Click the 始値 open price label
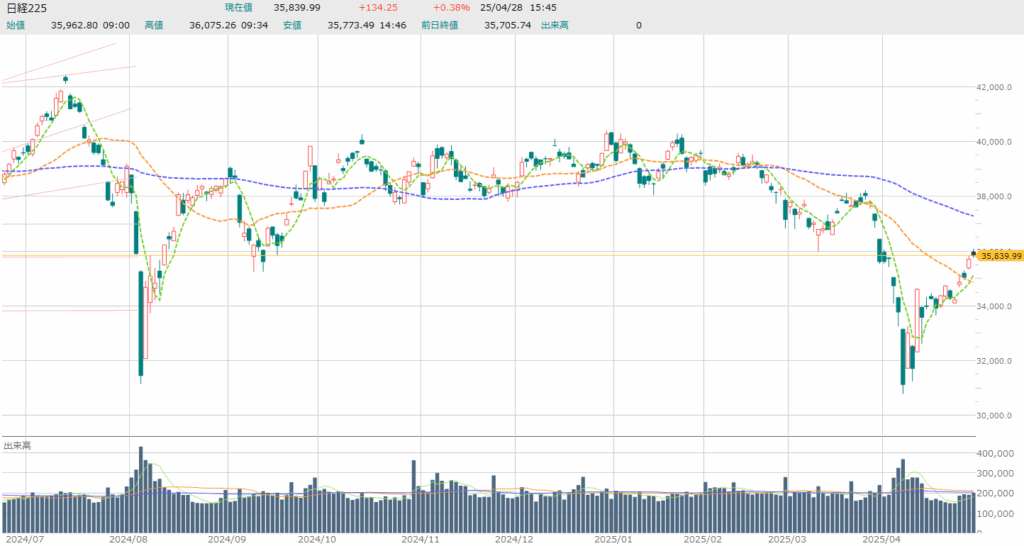The width and height of the screenshot is (1024, 546). pos(16,25)
